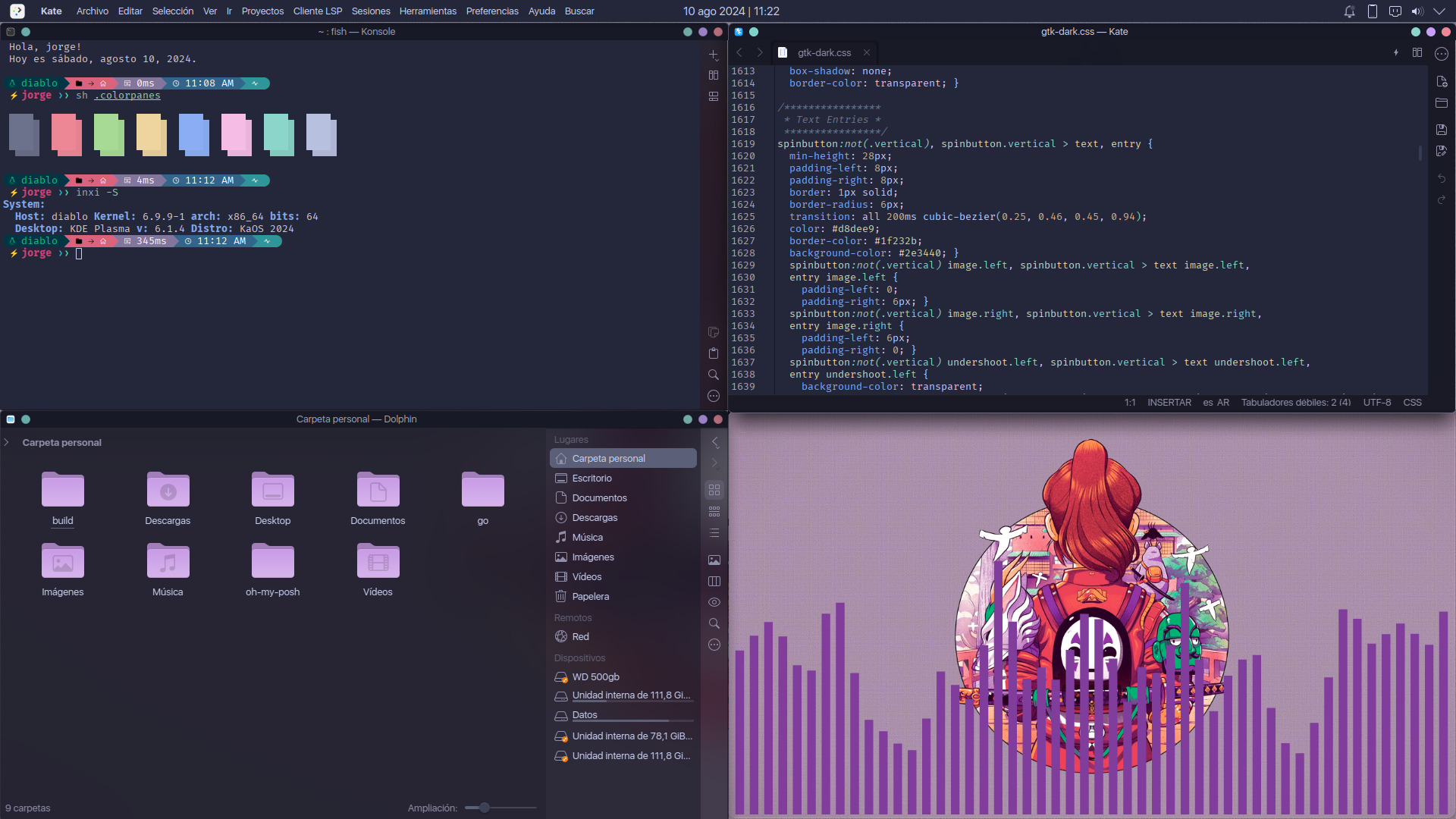Image resolution: width=1456 pixels, height=819 pixels.
Task: Create new document in Kate
Action: click(1442, 81)
